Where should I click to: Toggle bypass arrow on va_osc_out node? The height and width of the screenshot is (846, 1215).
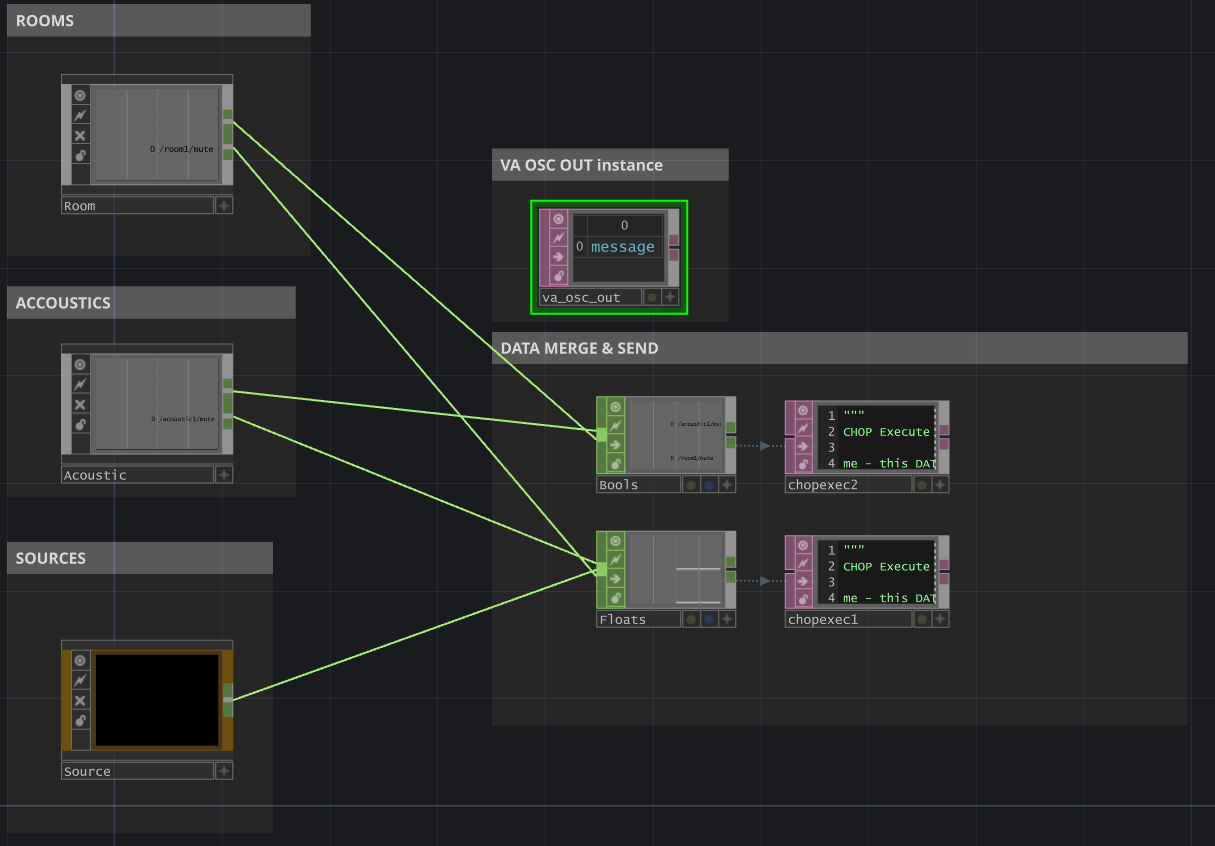[558, 257]
